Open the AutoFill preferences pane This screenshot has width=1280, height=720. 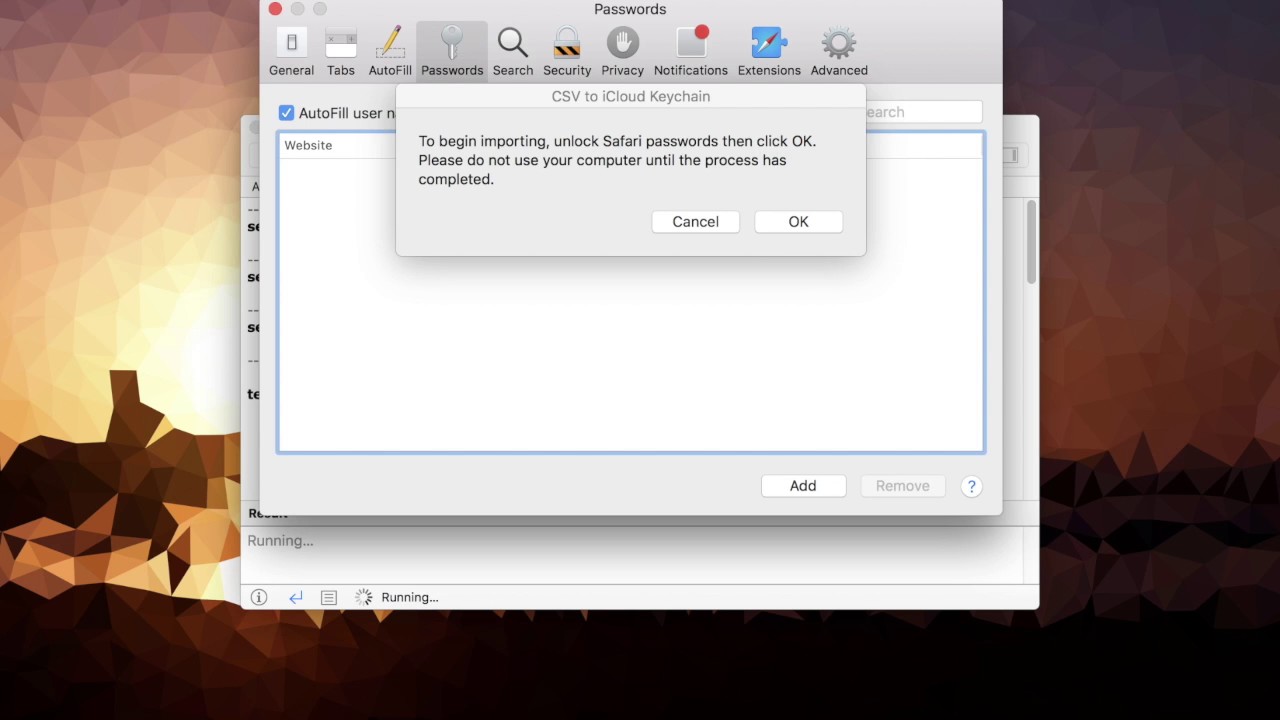coord(390,52)
